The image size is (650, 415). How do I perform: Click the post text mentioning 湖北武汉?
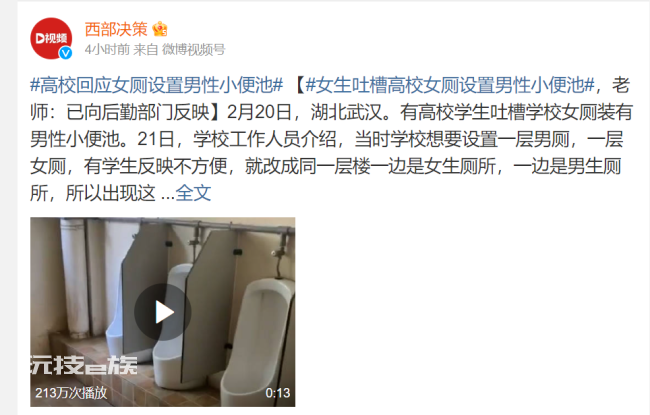coord(346,112)
